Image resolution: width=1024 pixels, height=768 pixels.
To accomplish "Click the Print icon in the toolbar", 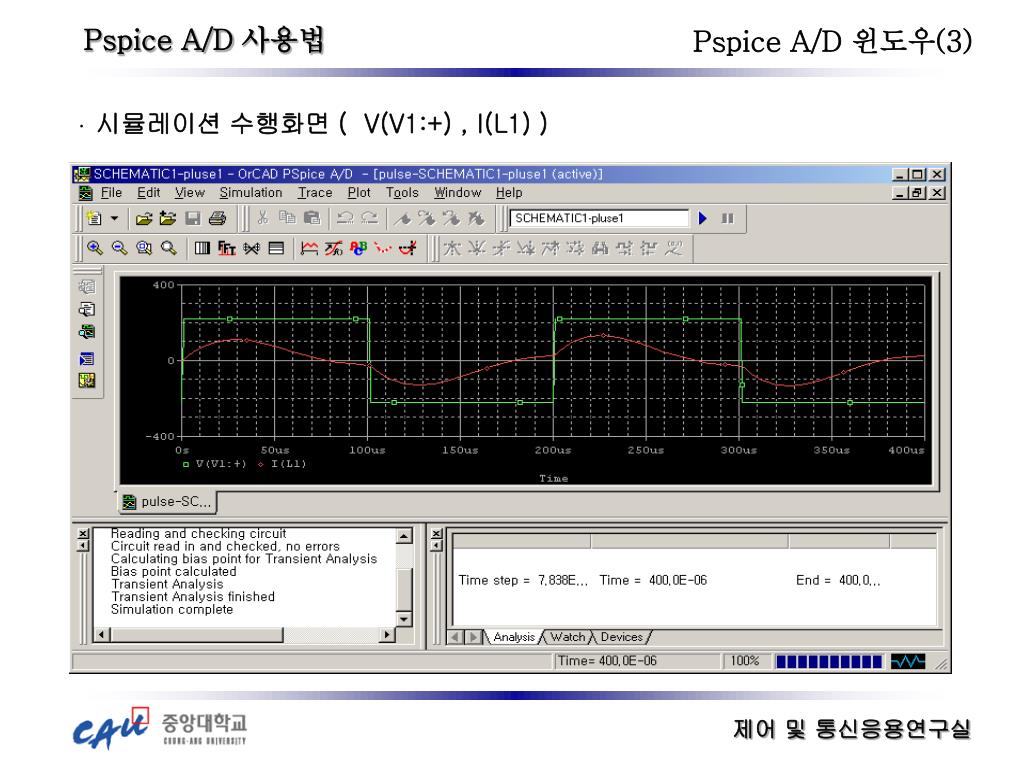I will 217,218.
